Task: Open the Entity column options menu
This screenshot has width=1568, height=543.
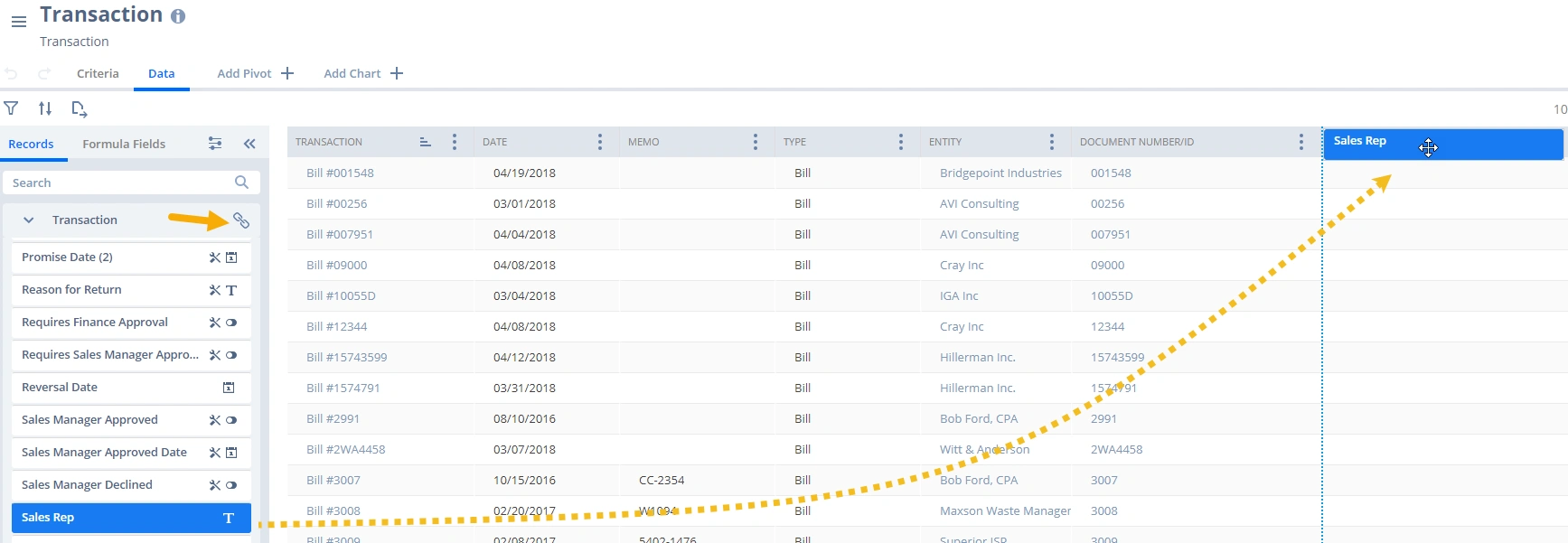Action: [1051, 142]
